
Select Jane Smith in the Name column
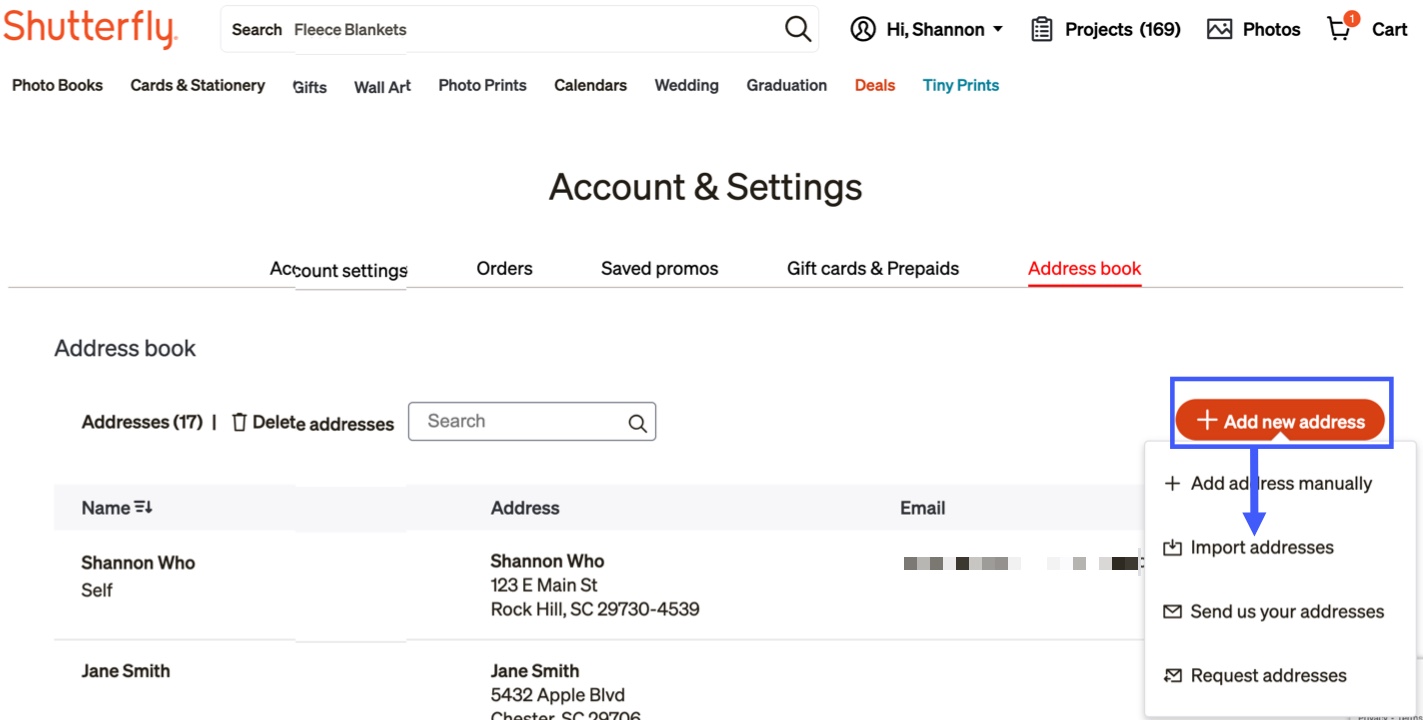point(126,670)
